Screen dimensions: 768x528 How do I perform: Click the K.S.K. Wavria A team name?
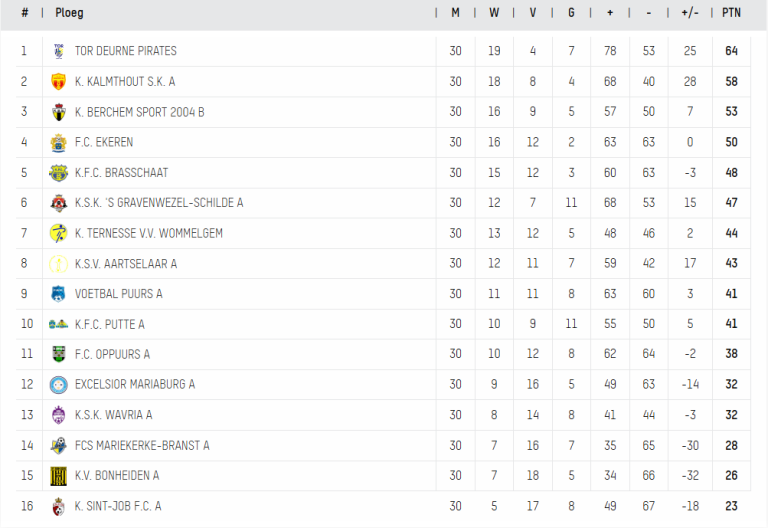[x=114, y=415]
